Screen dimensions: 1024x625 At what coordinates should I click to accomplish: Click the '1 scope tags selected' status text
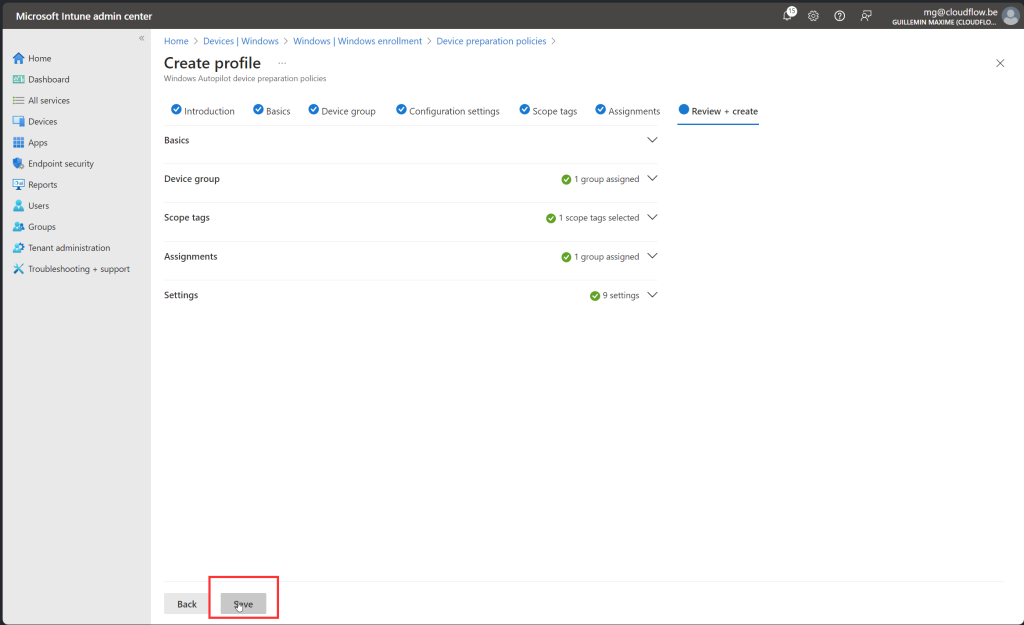(x=599, y=217)
